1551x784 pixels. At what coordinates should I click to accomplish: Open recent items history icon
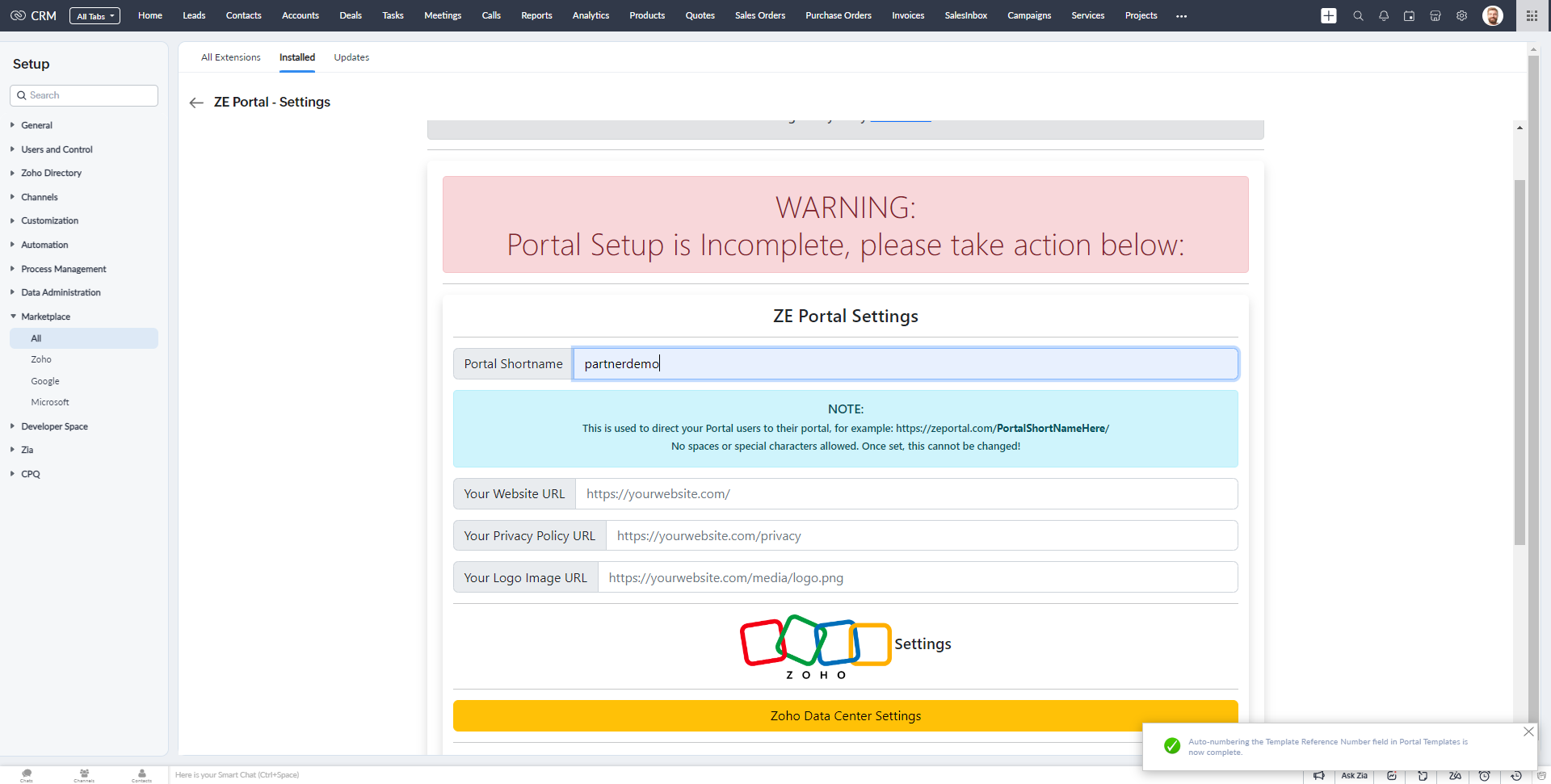tap(1516, 776)
